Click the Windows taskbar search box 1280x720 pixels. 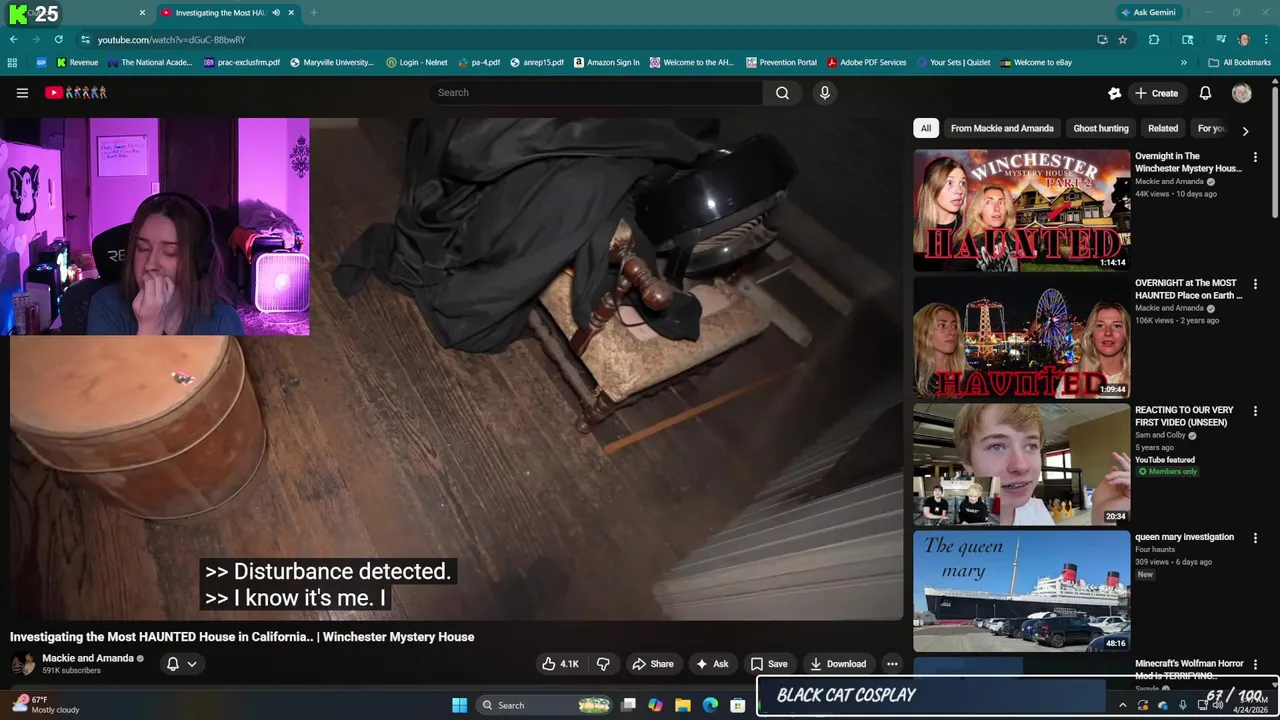543,705
